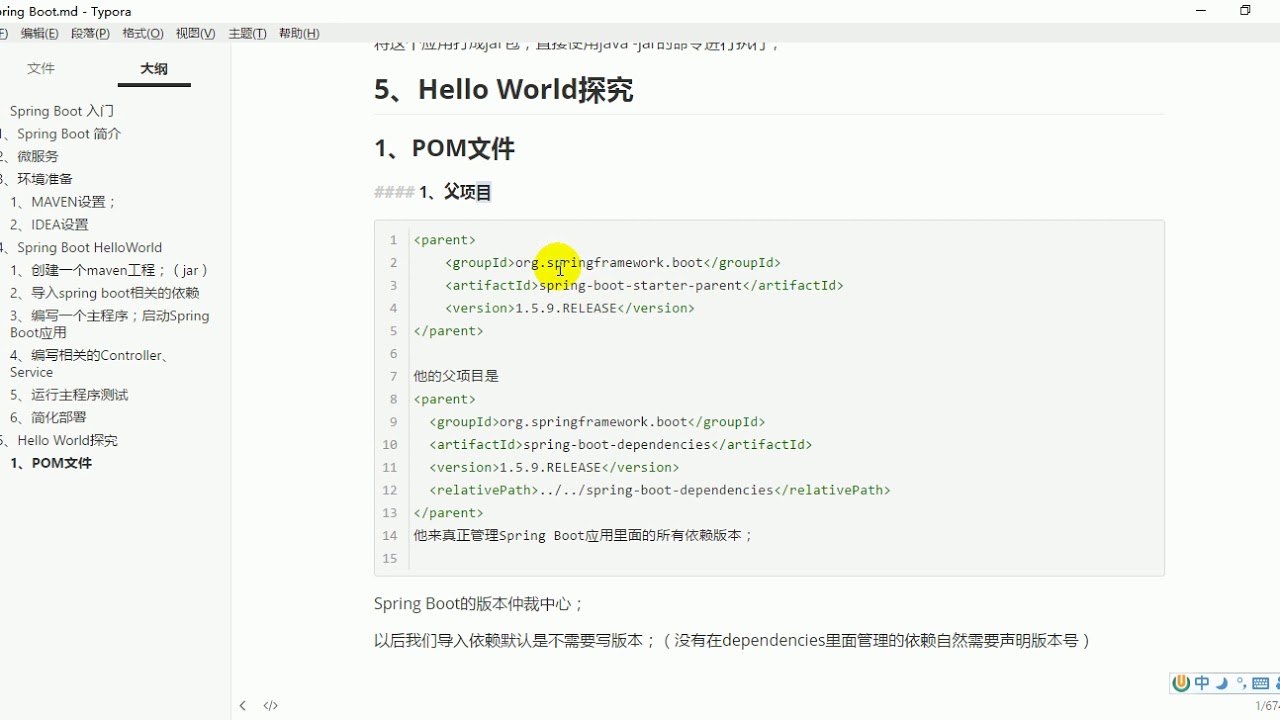Screen dimensions: 1280x720
Task: Switch to the 文件 sidebar tab
Action: tap(41, 69)
